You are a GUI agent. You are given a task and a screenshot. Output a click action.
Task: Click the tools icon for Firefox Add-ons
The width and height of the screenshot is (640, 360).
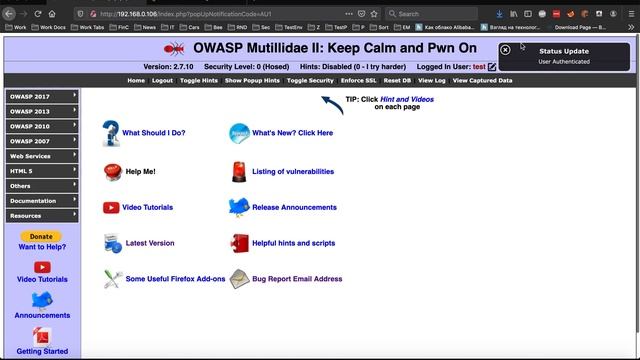113,279
